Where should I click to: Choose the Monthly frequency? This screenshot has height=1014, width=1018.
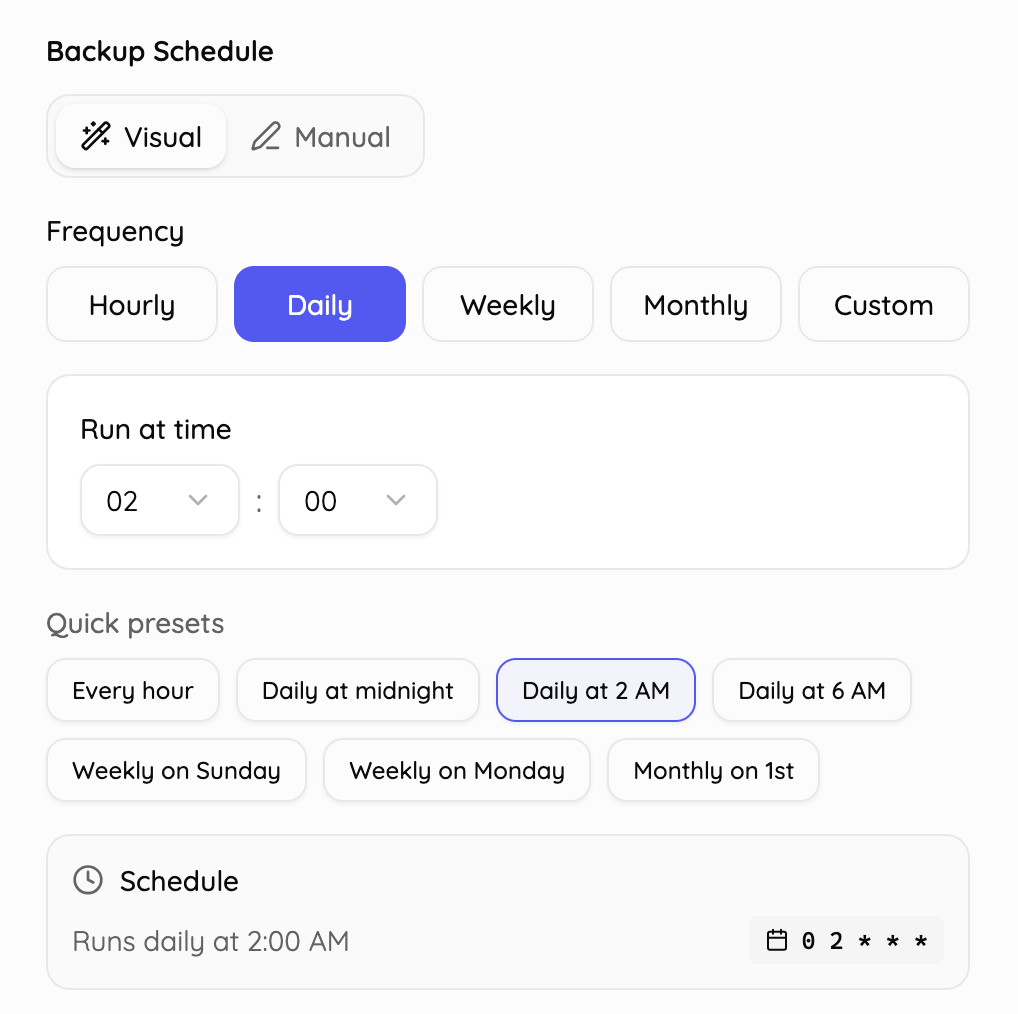[695, 304]
